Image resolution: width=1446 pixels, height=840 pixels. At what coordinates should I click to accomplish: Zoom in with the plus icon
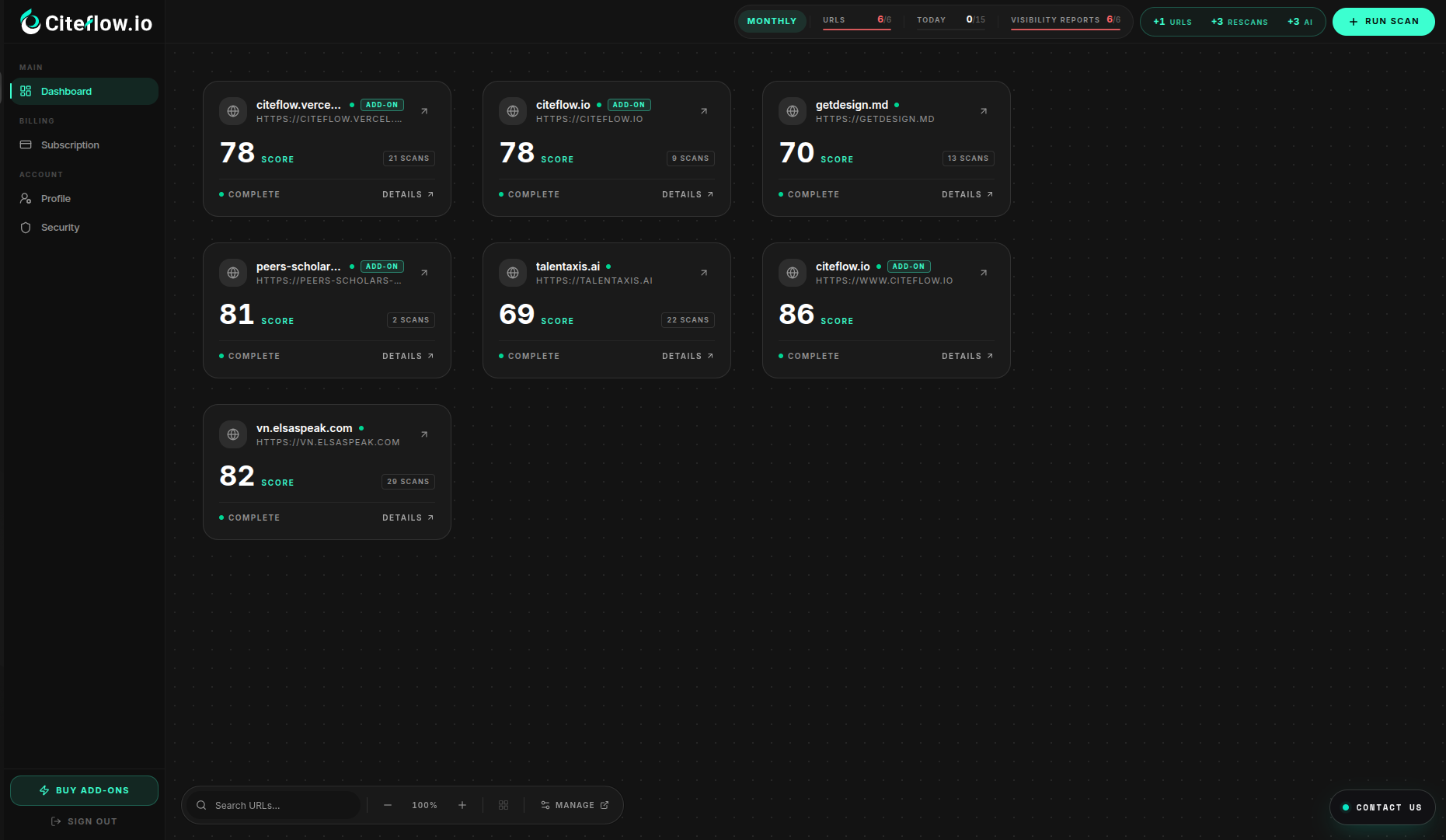[x=462, y=805]
